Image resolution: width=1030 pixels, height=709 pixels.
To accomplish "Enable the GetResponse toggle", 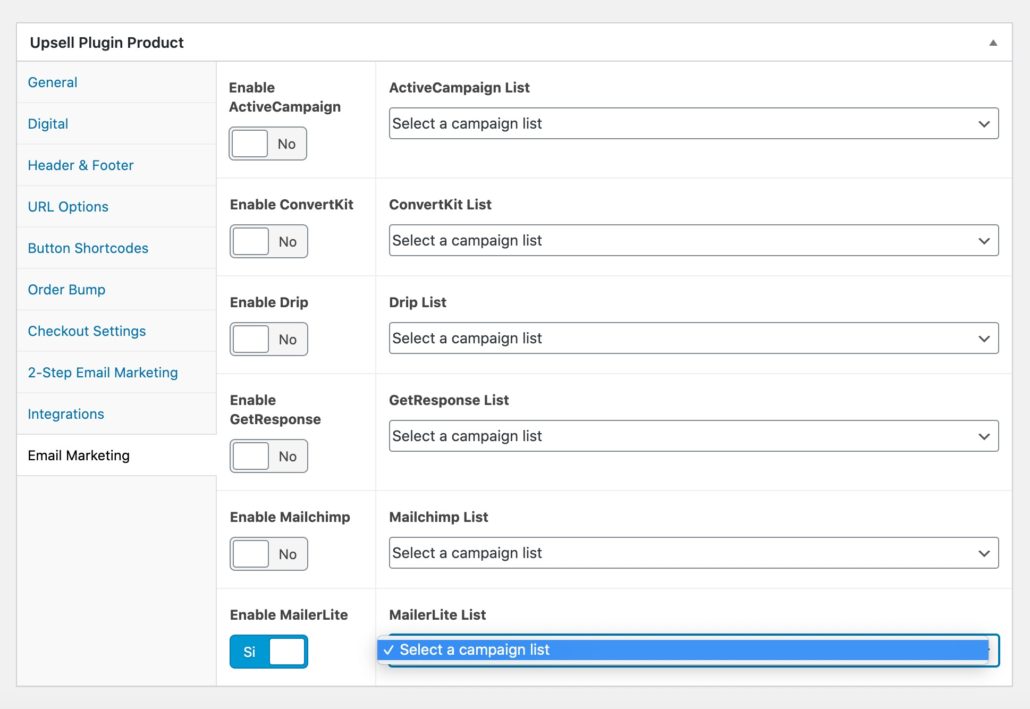I will tap(267, 456).
